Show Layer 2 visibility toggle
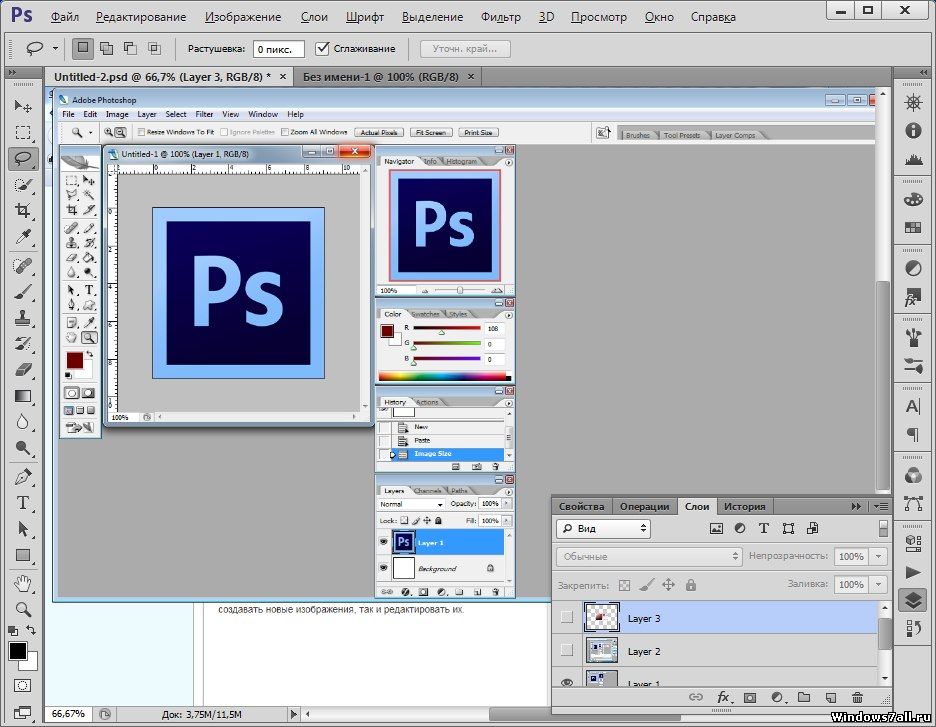 (x=567, y=650)
